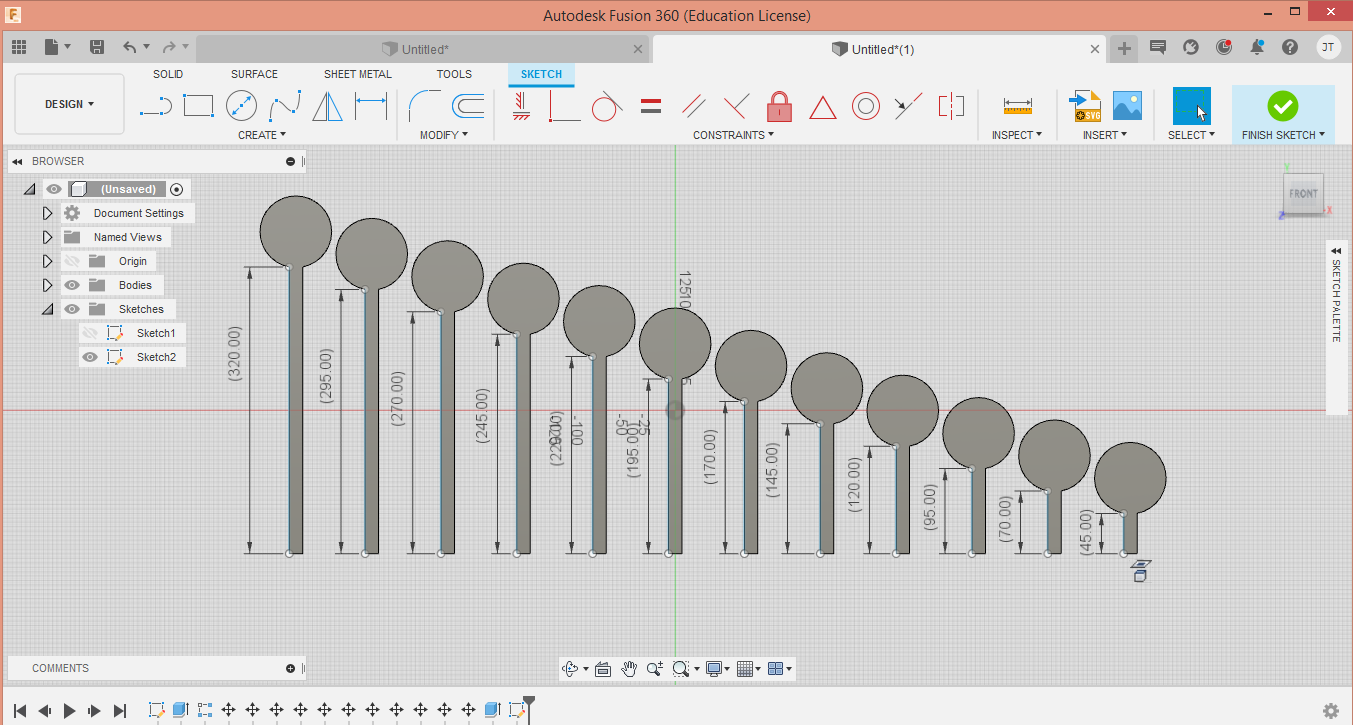This screenshot has height=725, width=1353.
Task: Open the DESIGN workspace dropdown
Action: tap(70, 104)
